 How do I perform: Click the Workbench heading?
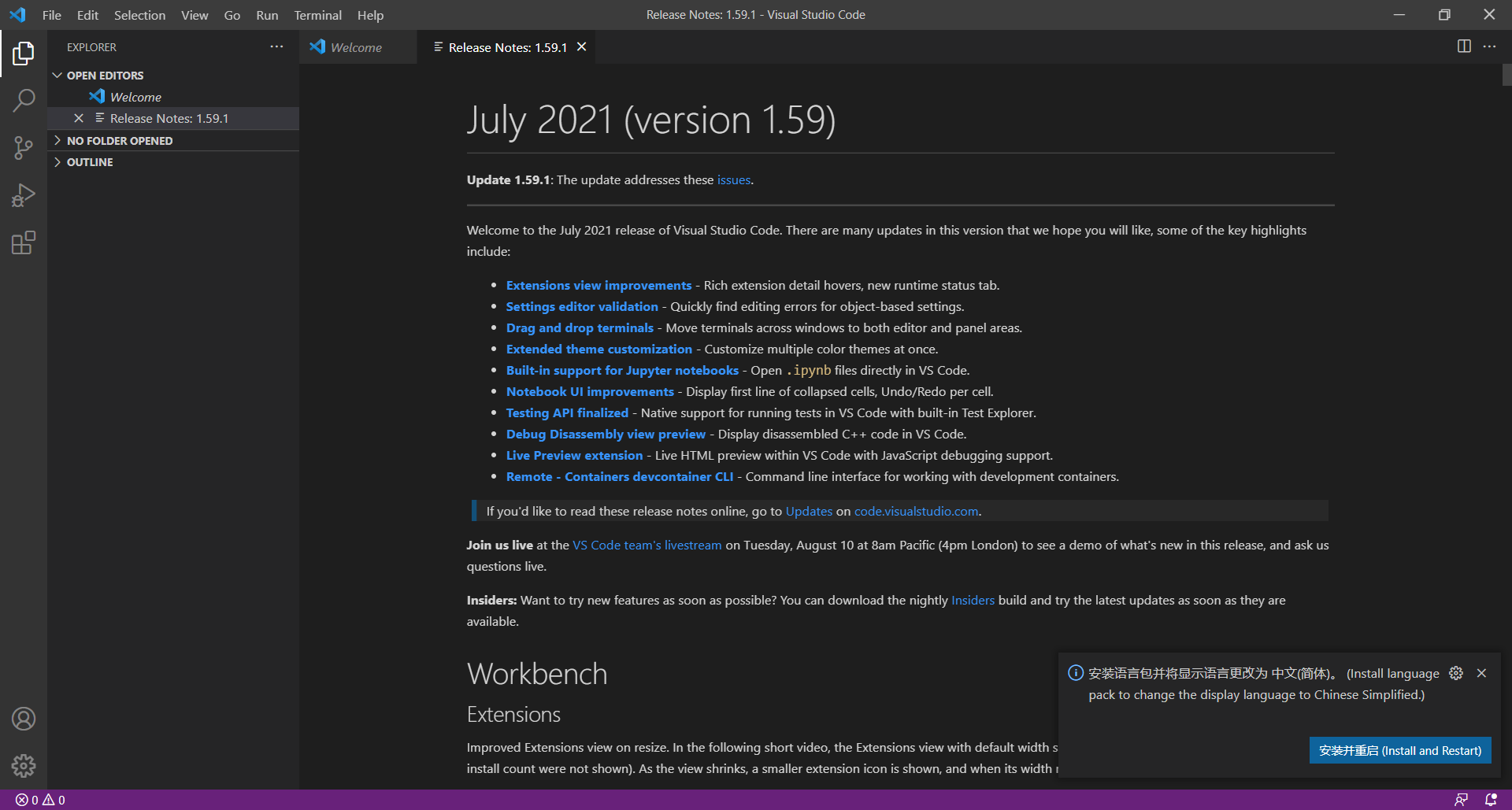coord(537,674)
